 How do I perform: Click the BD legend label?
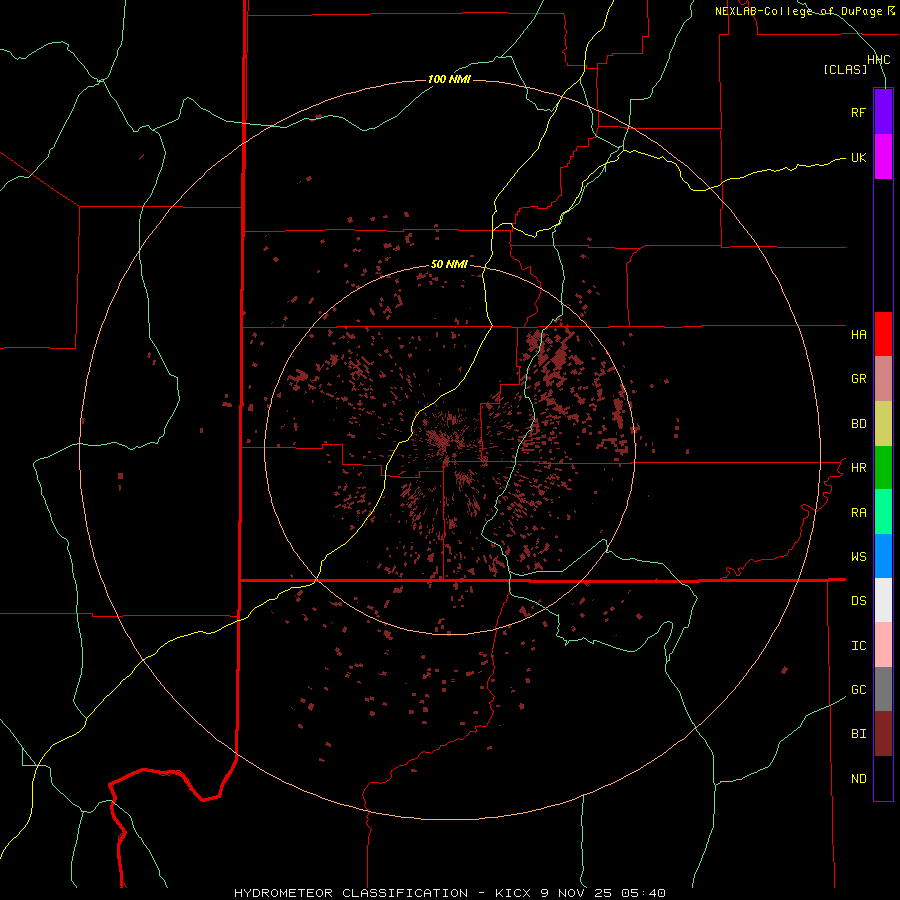click(858, 424)
